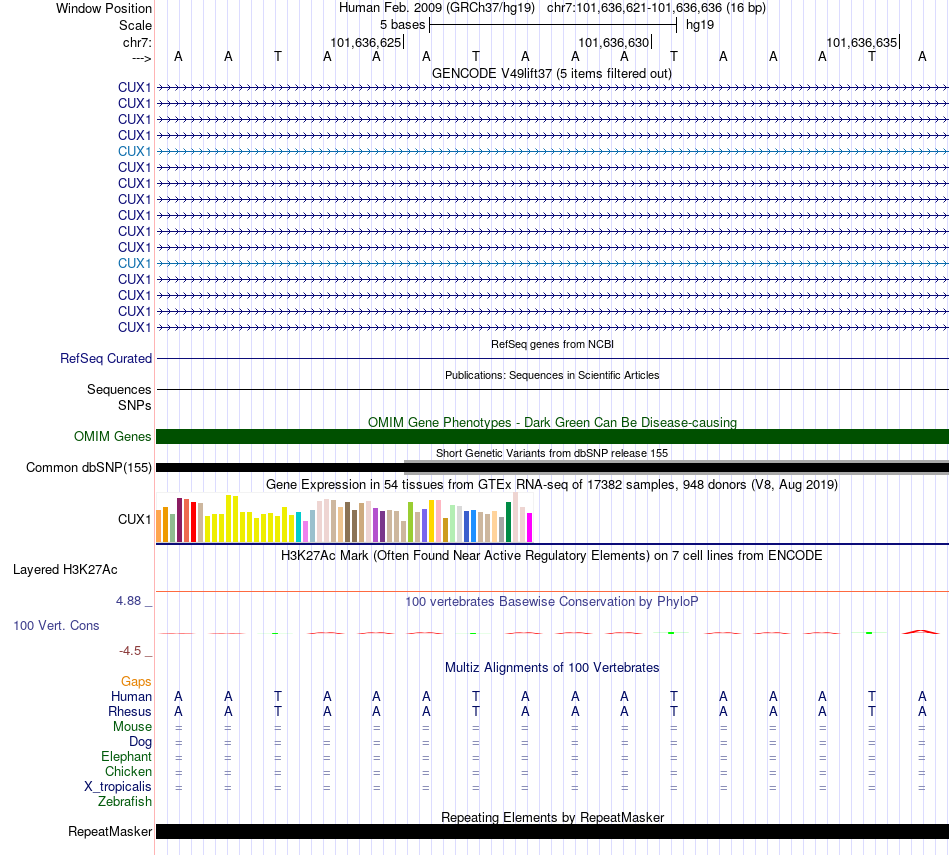
Task: Click the CUX1 label beside the GTEx bar chart
Action: [x=135, y=519]
